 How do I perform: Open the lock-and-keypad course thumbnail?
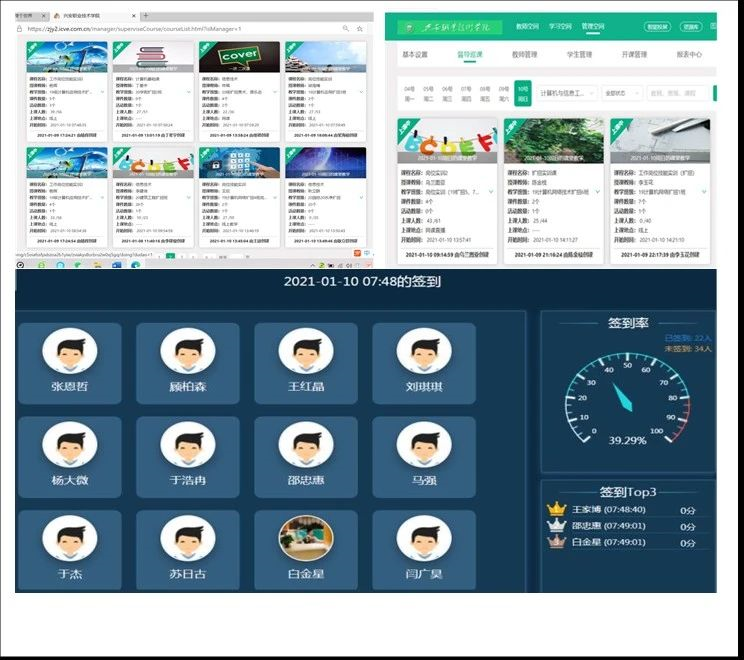pyautogui.click(x=239, y=162)
